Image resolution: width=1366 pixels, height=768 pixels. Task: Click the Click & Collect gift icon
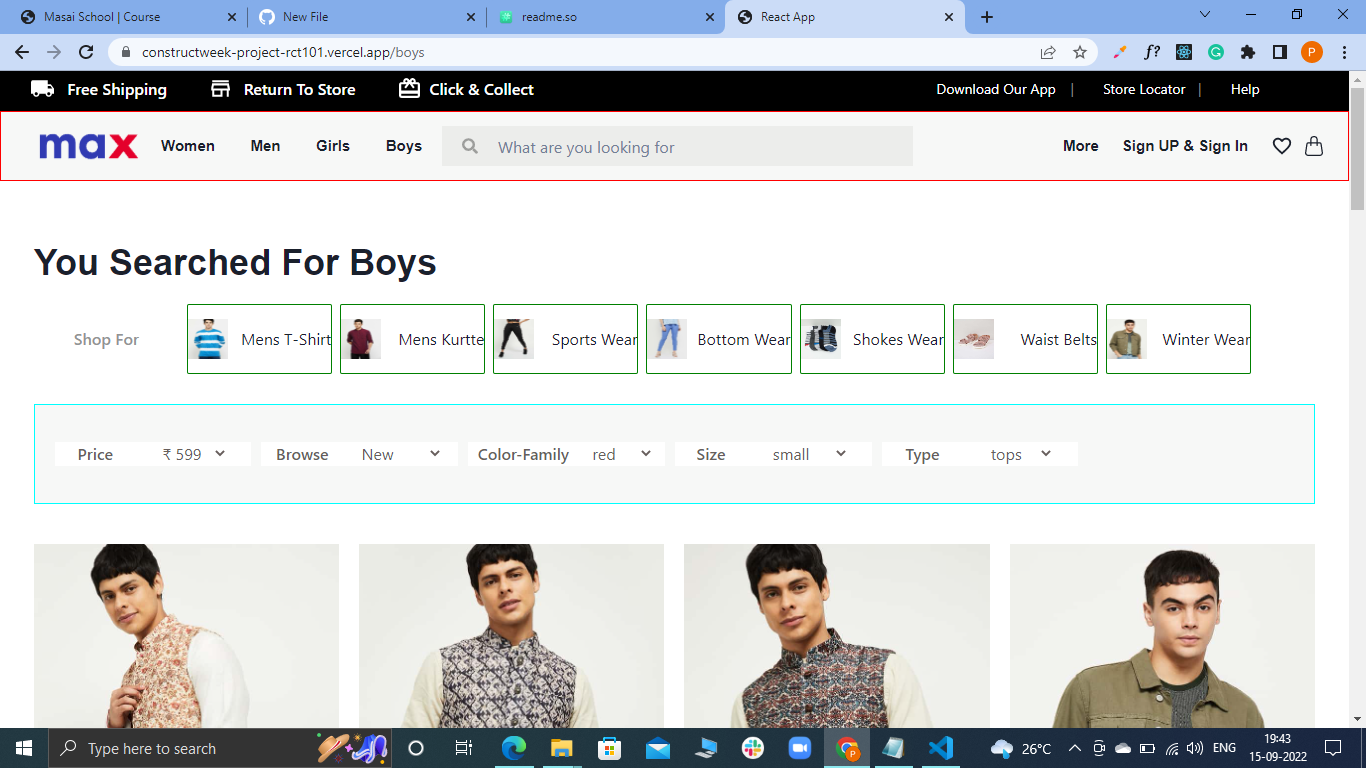[409, 89]
